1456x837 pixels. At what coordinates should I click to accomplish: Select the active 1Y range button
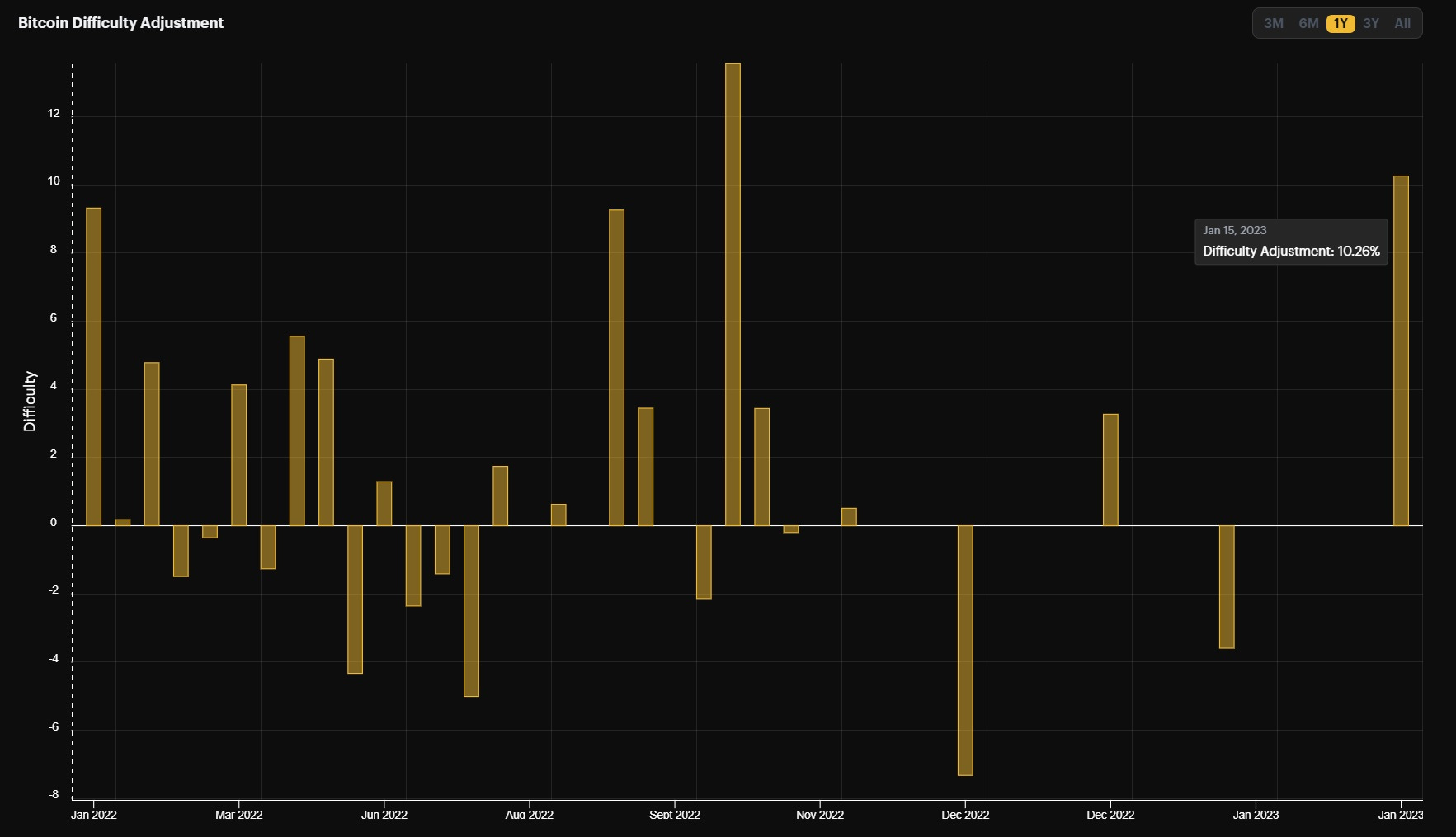coord(1341,23)
